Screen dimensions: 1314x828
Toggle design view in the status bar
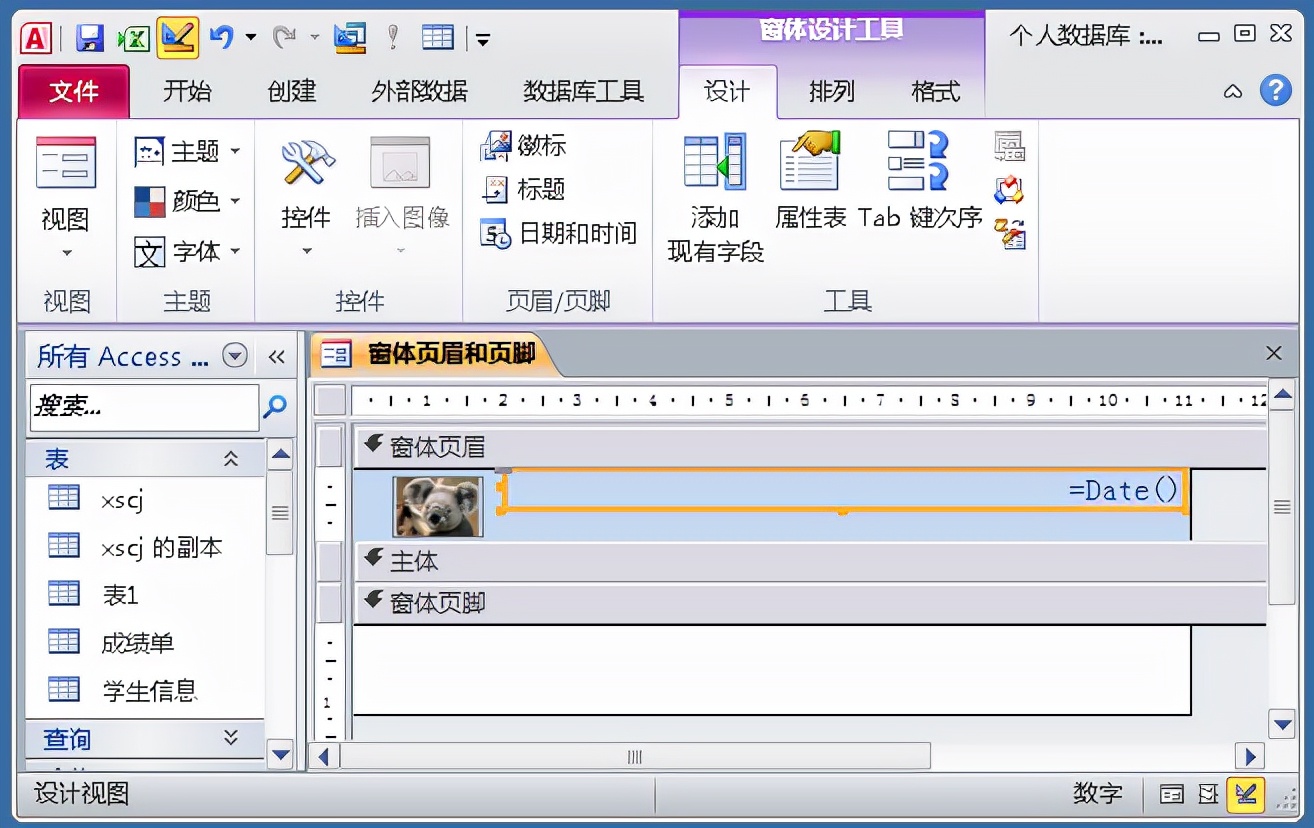(1243, 793)
